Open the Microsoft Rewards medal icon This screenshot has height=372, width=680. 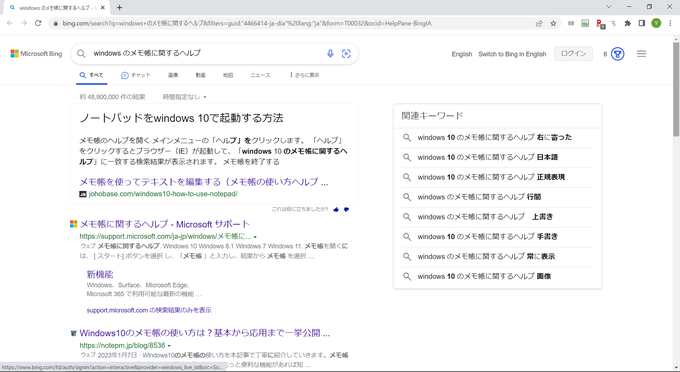click(618, 54)
